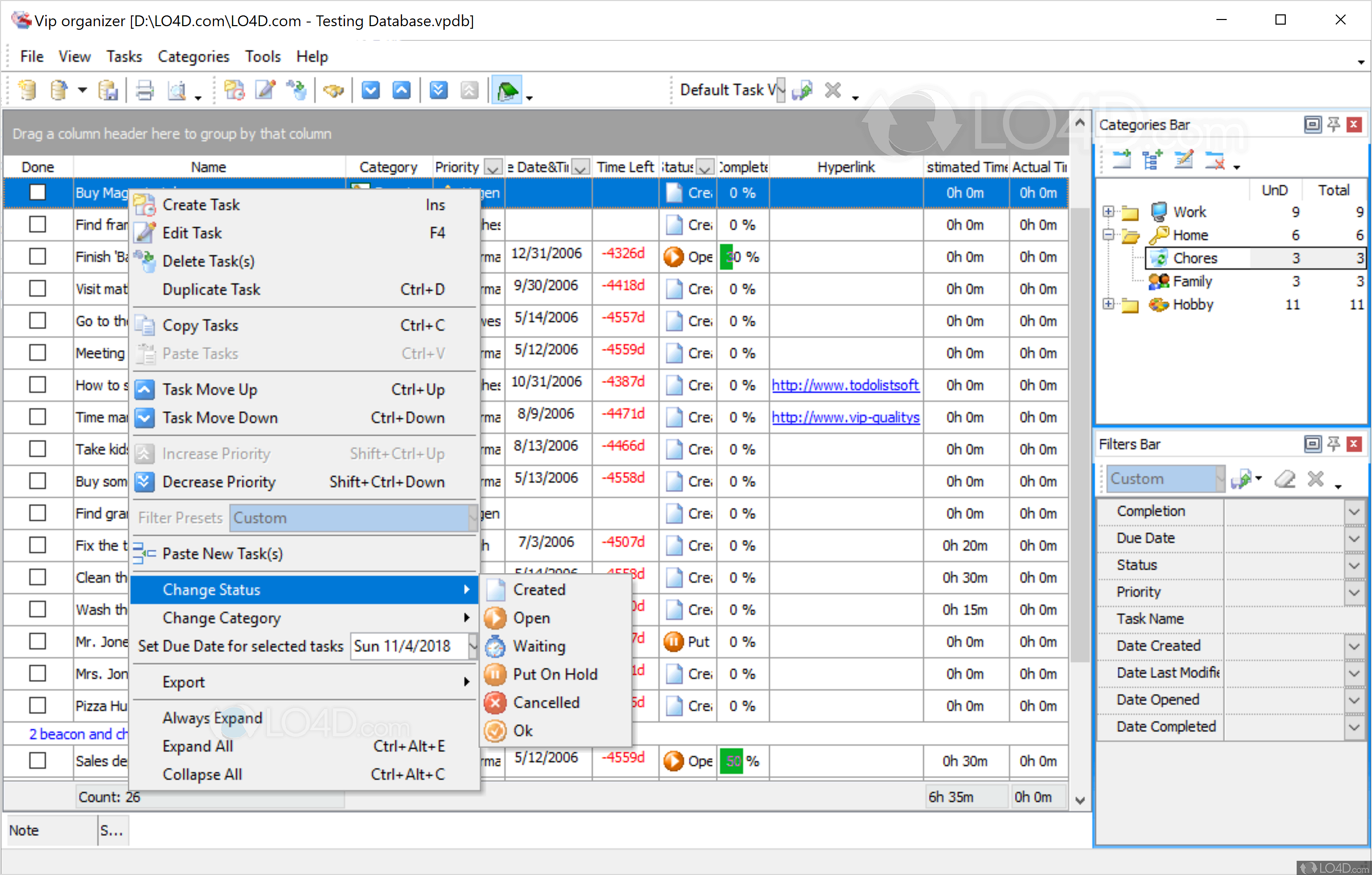Click the Time Left column header

pos(625,167)
